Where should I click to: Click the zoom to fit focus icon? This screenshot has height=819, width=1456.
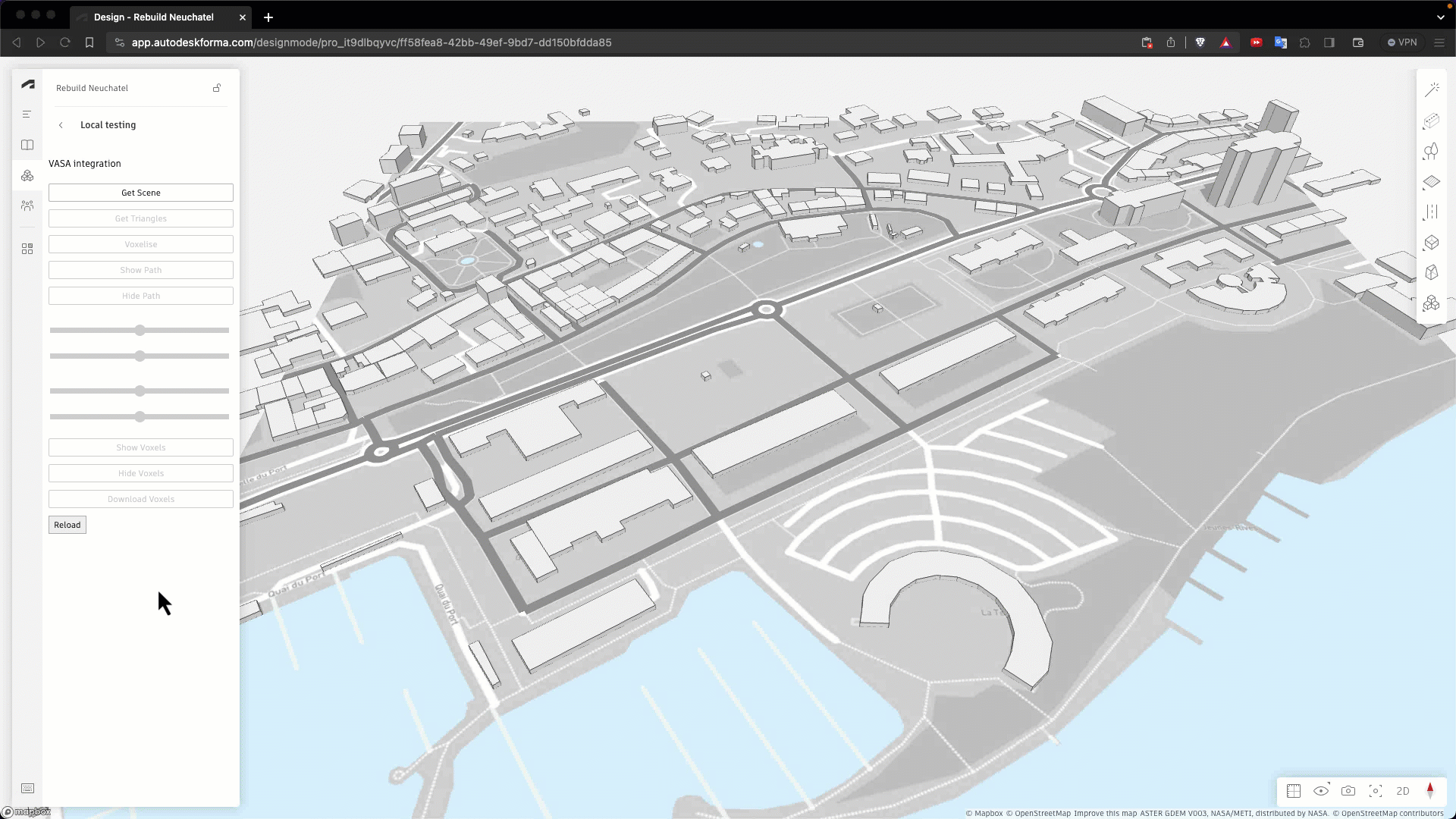[x=1376, y=791]
